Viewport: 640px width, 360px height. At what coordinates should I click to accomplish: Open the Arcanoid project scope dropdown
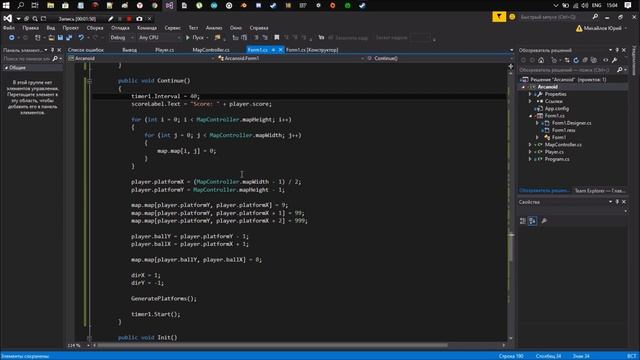141,58
